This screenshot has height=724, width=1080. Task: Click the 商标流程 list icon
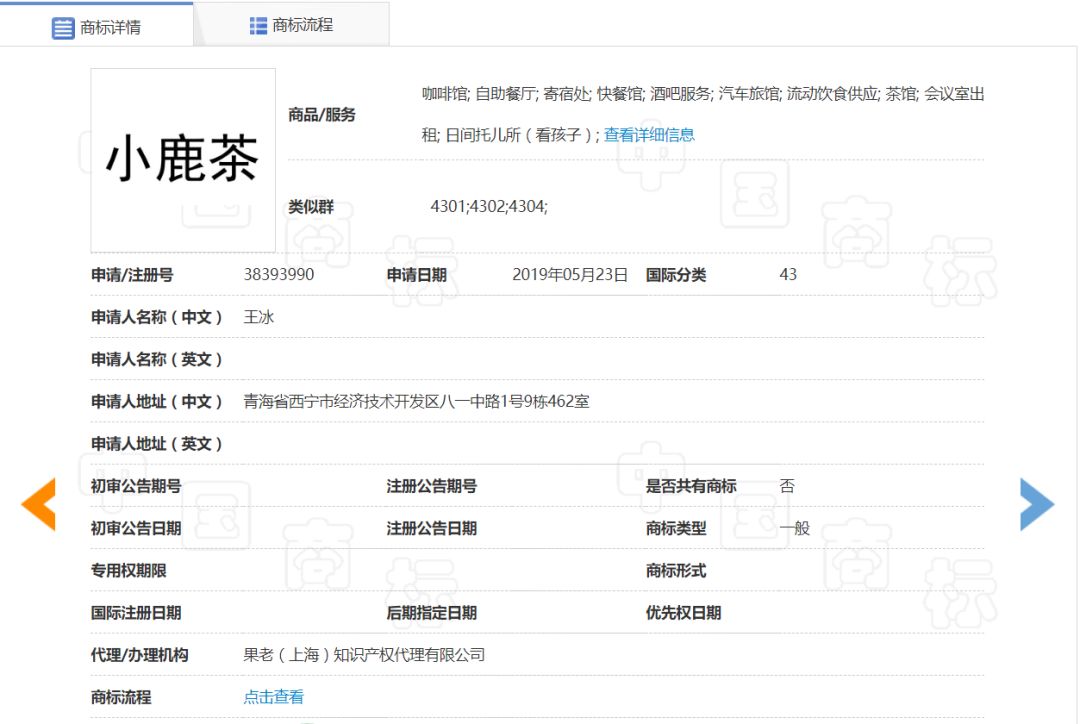tap(258, 25)
